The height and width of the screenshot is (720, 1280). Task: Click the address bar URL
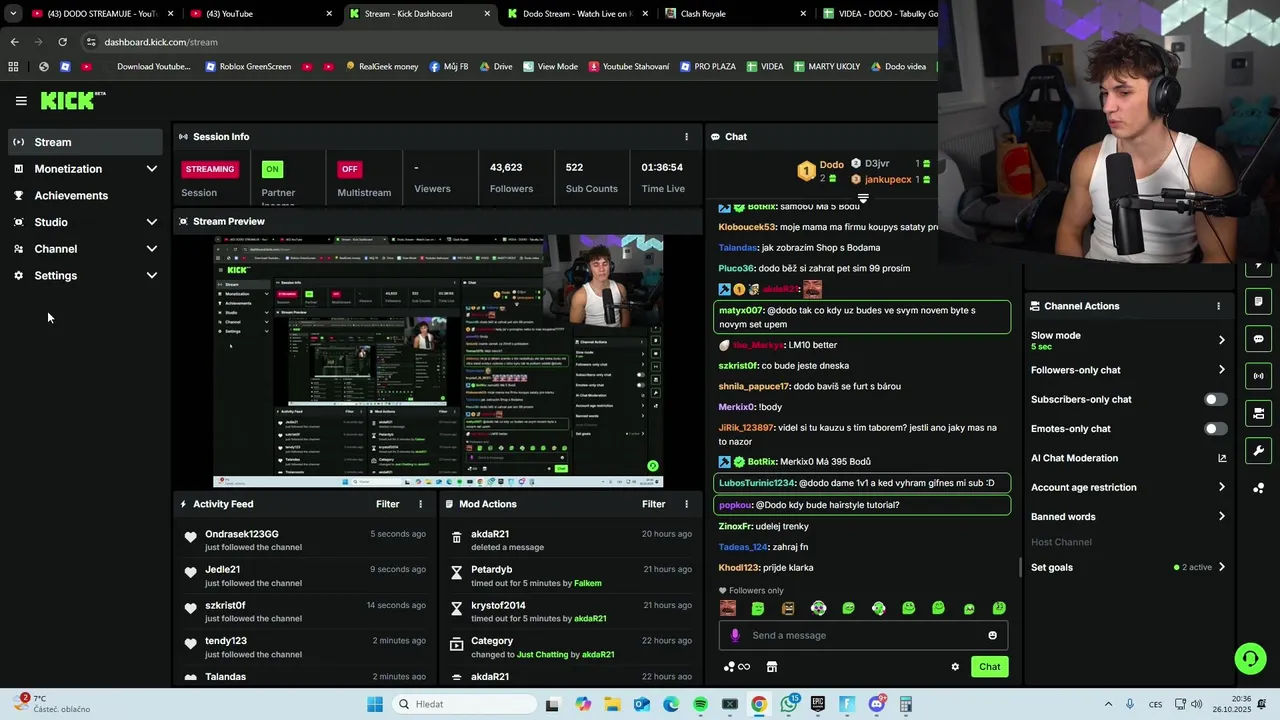(160, 42)
